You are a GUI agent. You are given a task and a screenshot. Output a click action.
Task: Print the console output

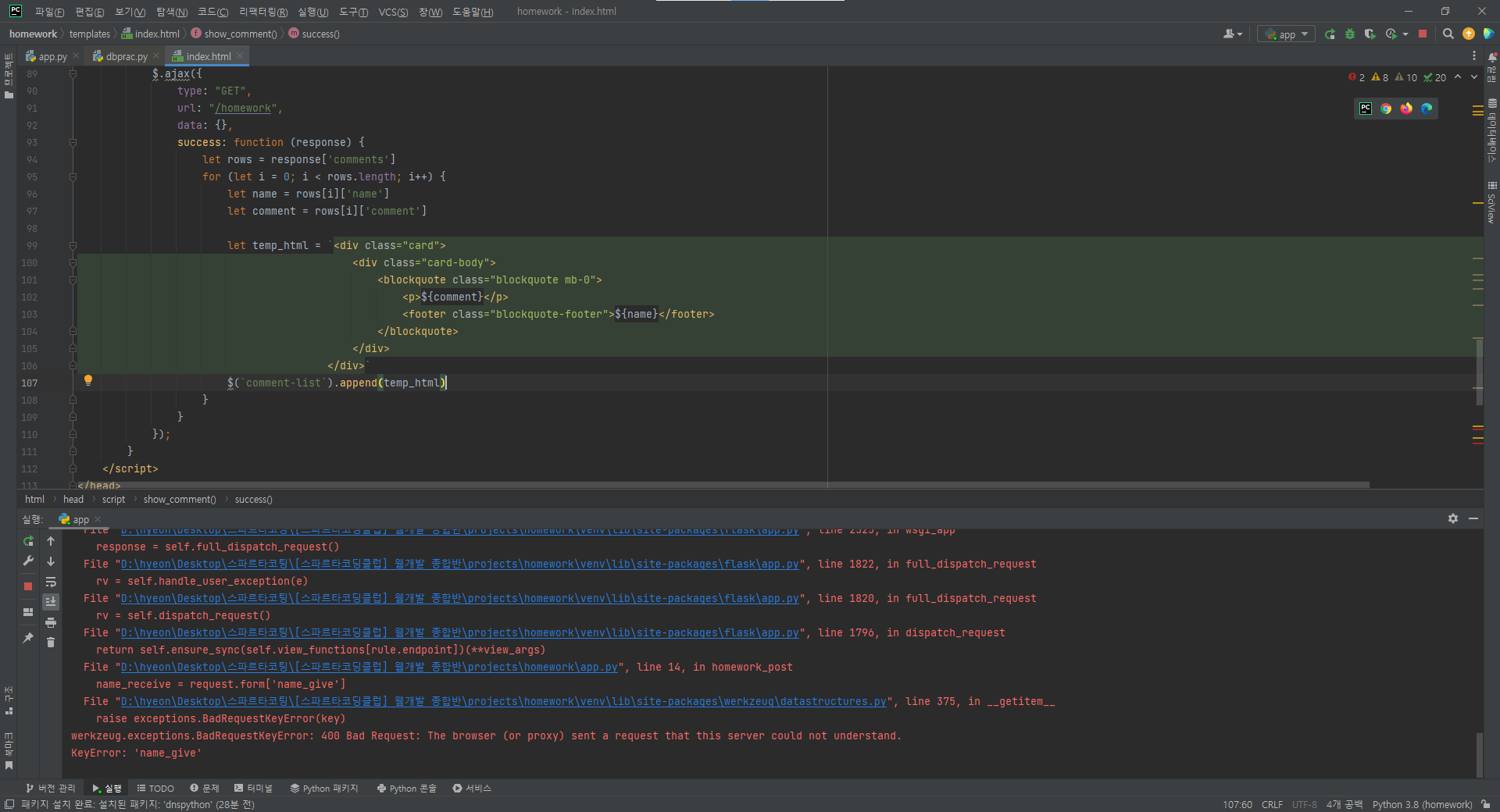click(x=51, y=622)
